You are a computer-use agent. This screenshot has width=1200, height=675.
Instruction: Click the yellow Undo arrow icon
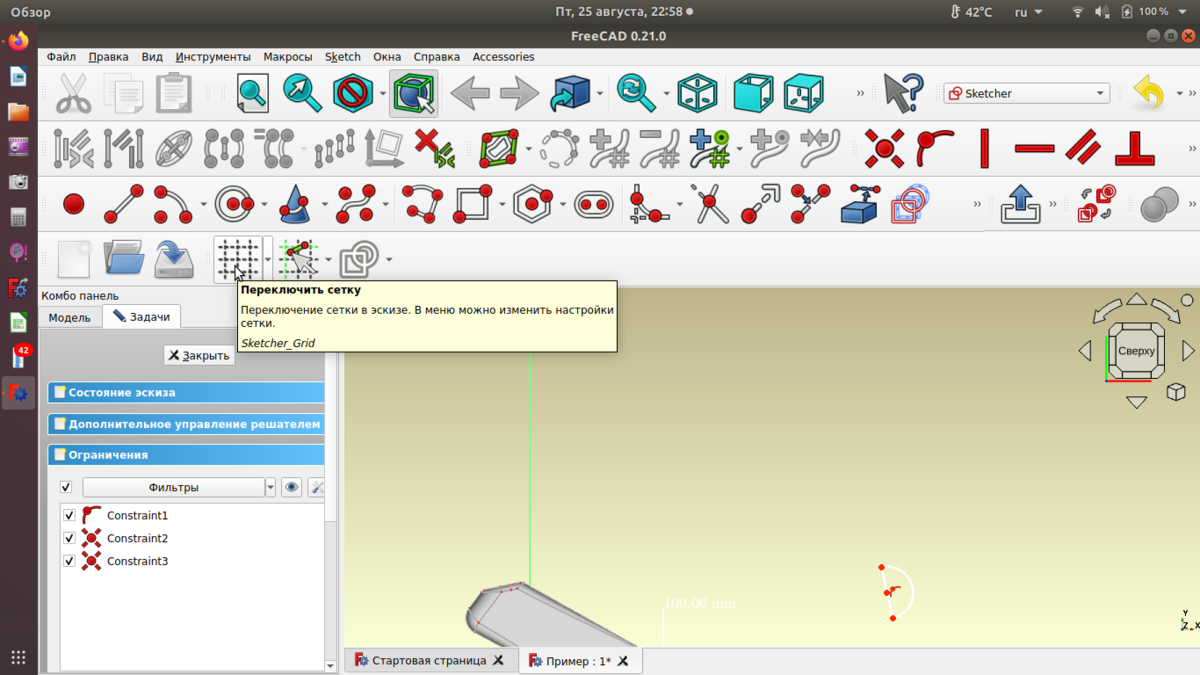pos(1149,94)
